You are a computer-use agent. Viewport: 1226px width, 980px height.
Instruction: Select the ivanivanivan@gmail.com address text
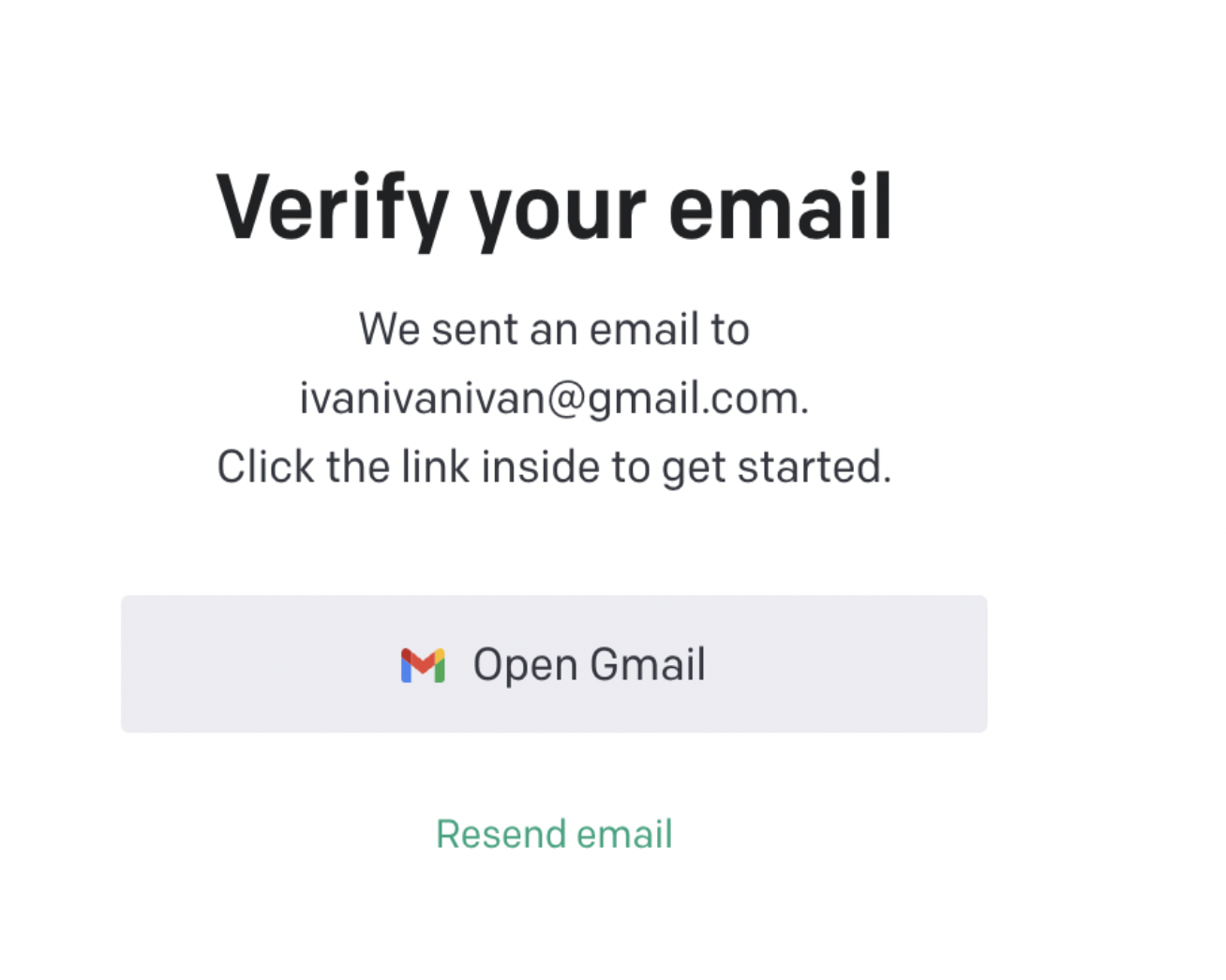tap(554, 400)
